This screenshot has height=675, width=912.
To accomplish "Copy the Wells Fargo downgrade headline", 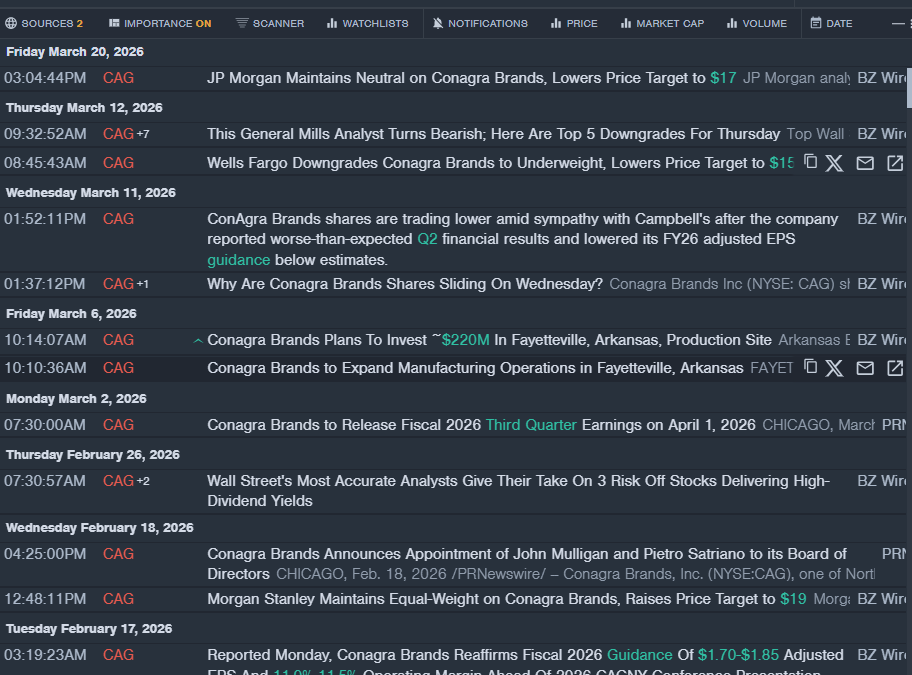I will tap(811, 162).
